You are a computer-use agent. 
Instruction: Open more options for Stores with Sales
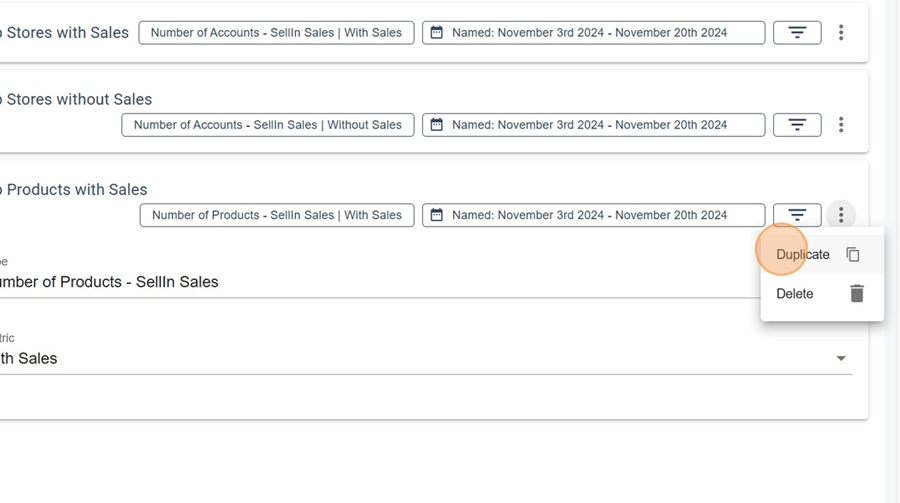pyautogui.click(x=841, y=33)
